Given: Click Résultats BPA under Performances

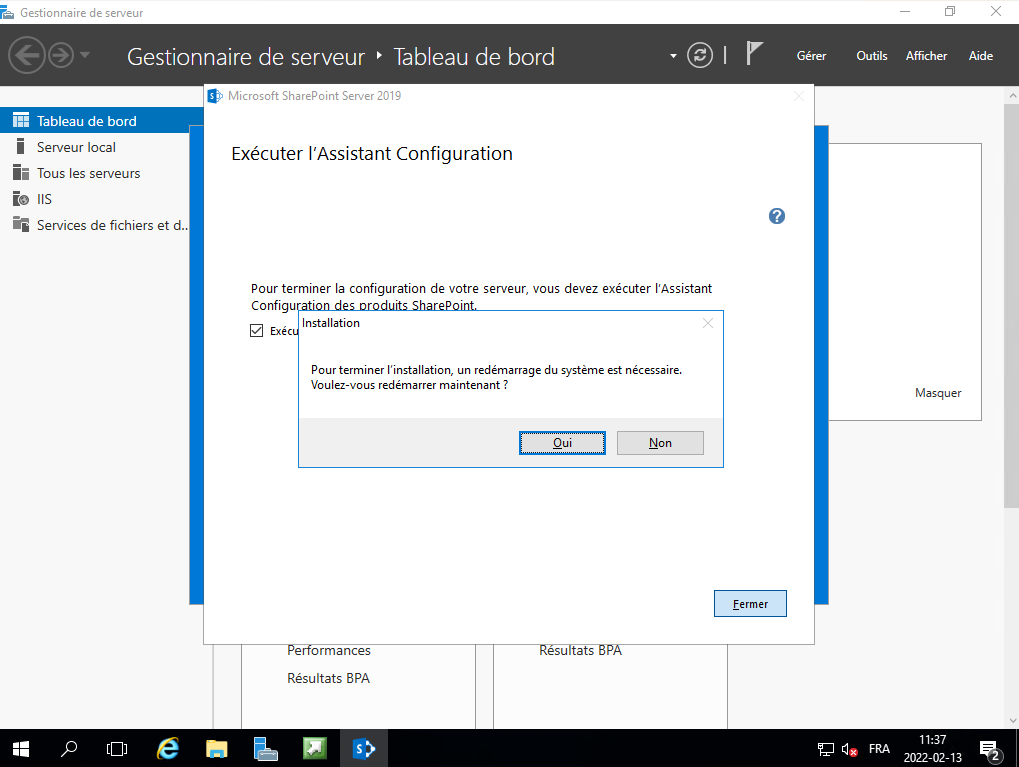Looking at the screenshot, I should 328,678.
